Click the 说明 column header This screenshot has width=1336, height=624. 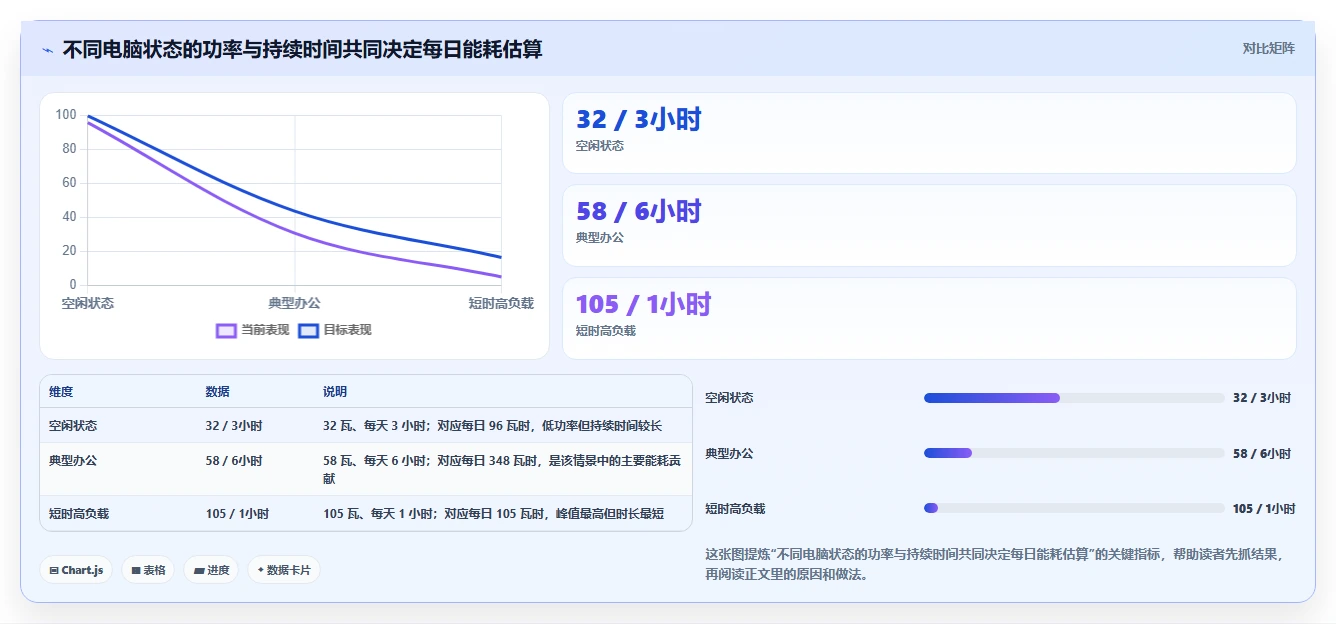click(x=335, y=392)
